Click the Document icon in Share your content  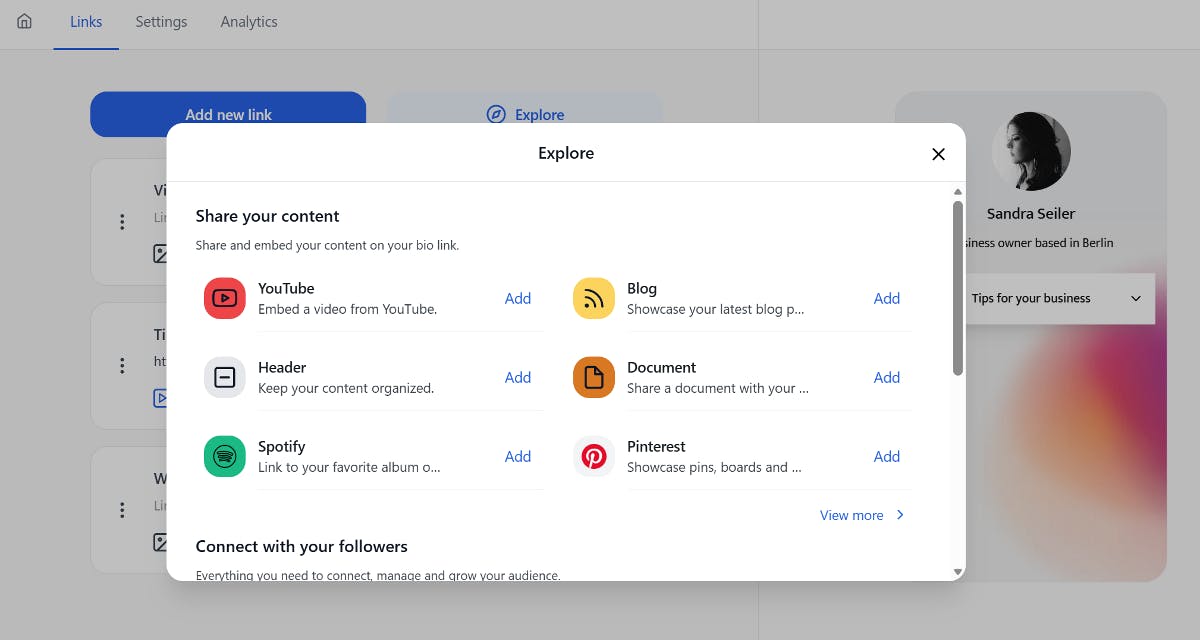[593, 377]
